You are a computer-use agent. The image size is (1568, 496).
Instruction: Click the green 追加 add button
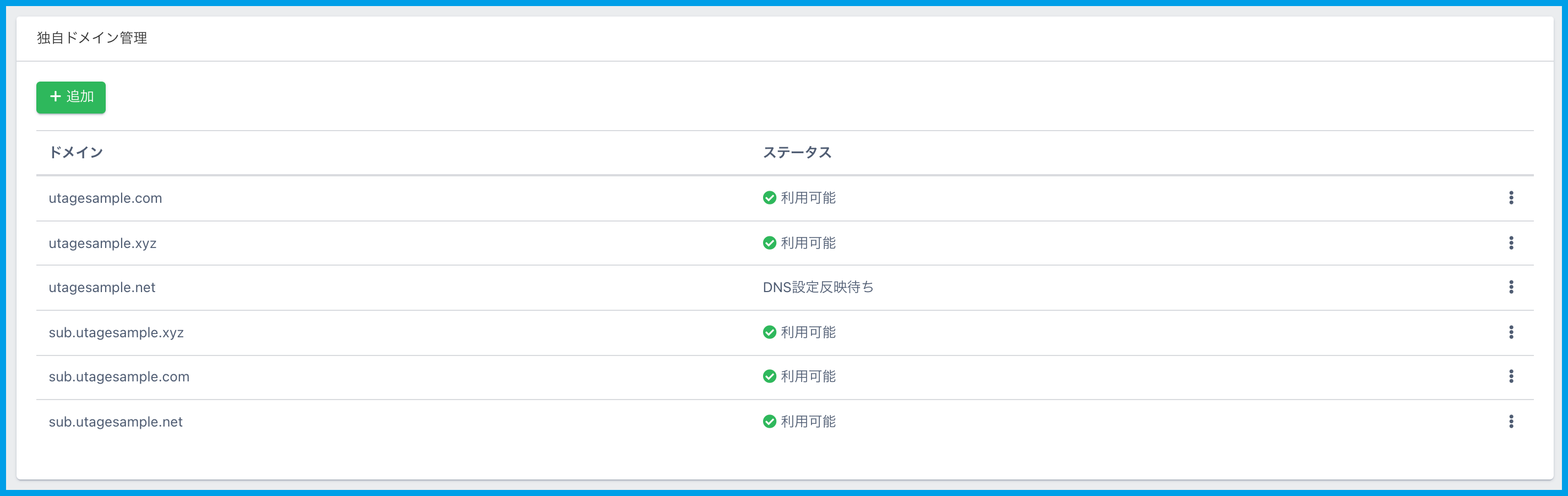tap(70, 97)
